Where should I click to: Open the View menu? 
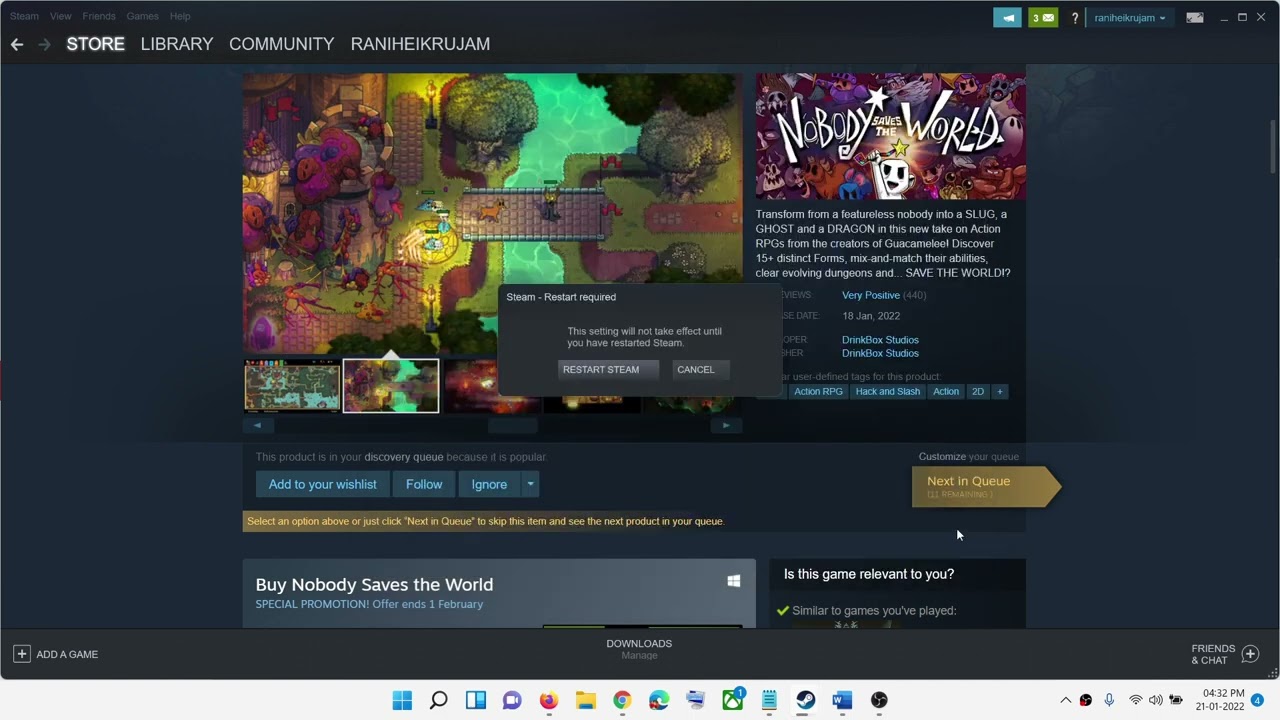(x=61, y=16)
